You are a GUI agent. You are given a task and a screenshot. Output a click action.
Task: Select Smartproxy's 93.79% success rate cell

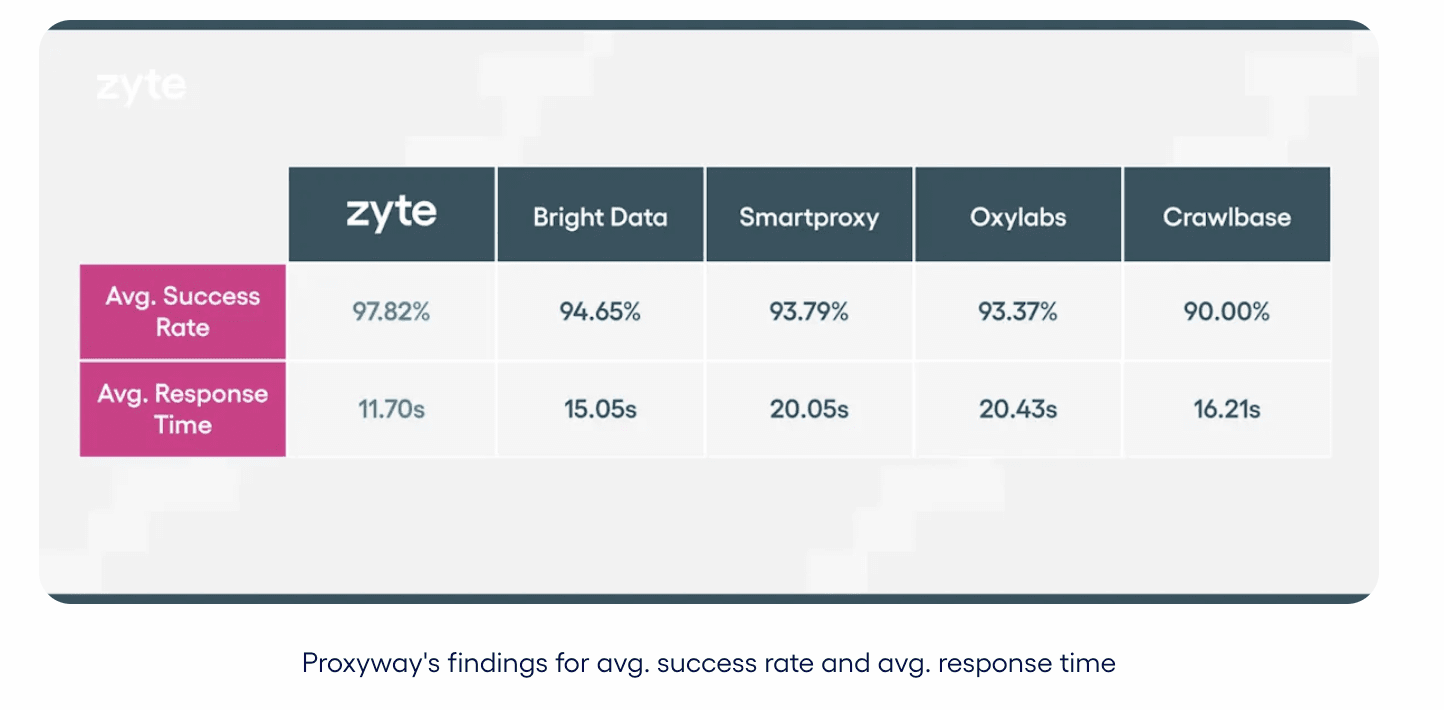[x=809, y=312]
